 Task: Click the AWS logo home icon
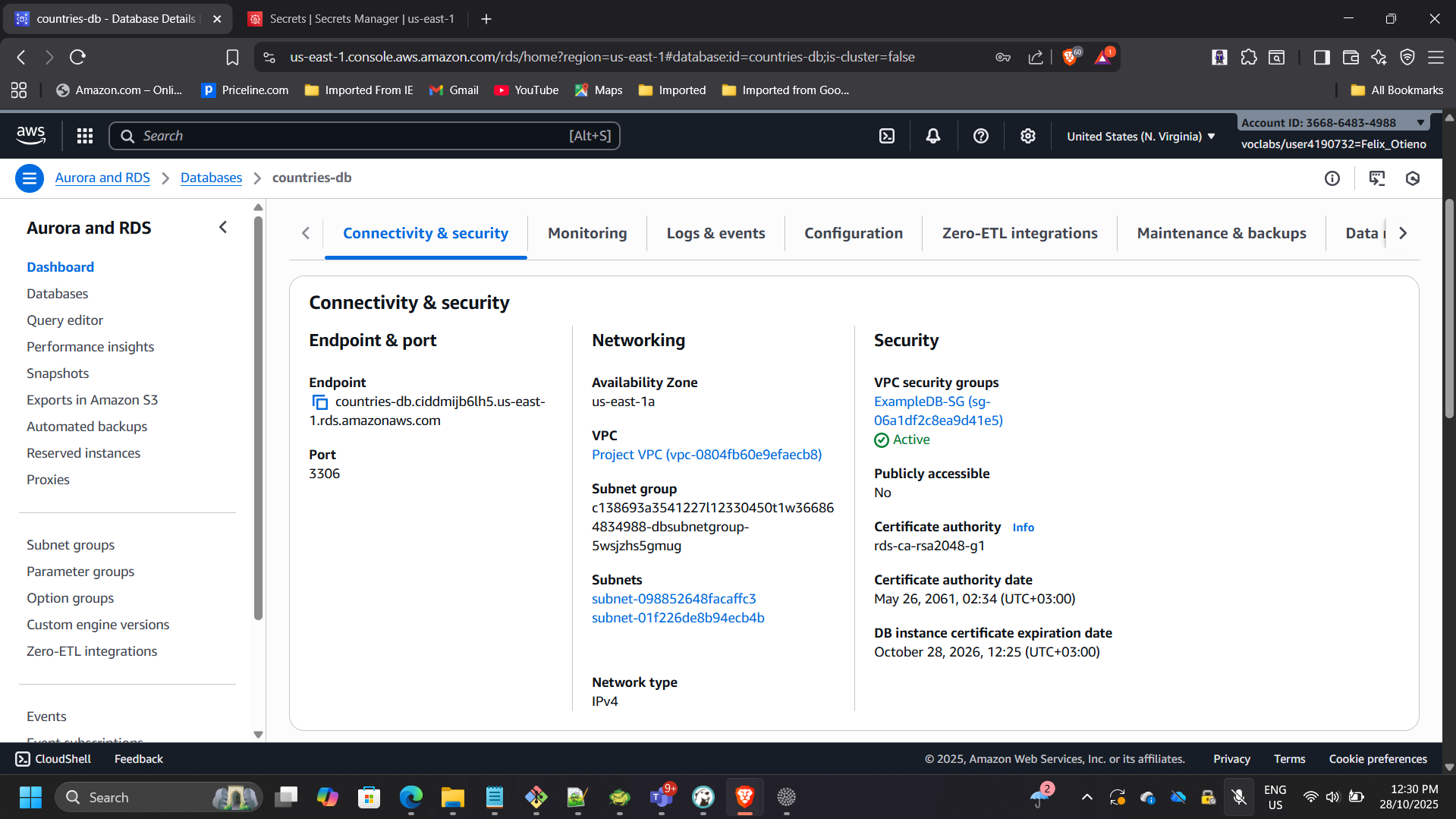pyautogui.click(x=31, y=135)
